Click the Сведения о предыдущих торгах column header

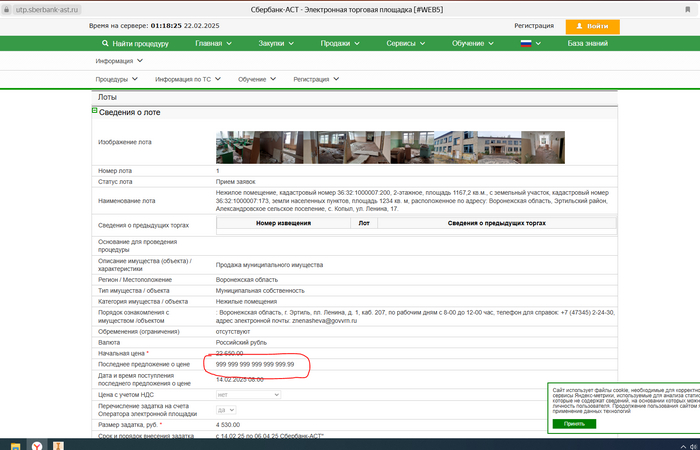(496, 223)
